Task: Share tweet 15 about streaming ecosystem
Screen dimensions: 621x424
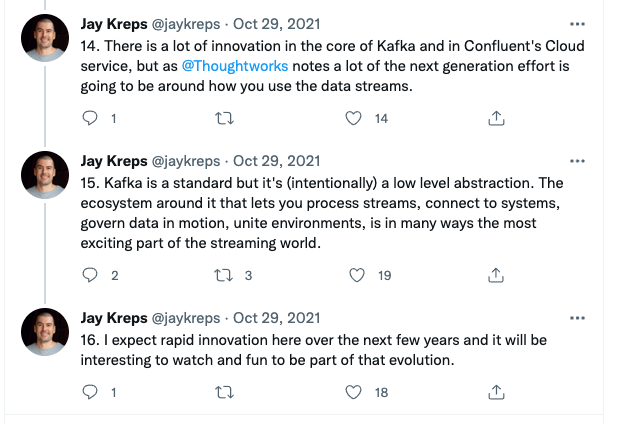Action: [x=495, y=275]
